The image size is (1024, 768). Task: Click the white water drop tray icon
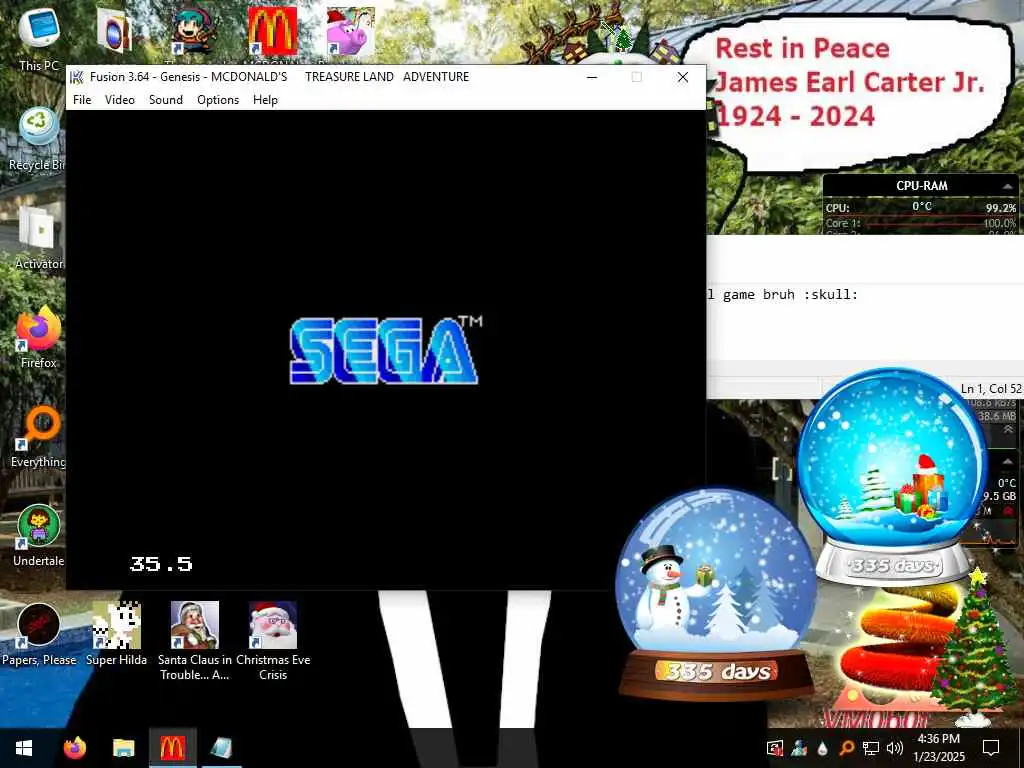pos(822,748)
